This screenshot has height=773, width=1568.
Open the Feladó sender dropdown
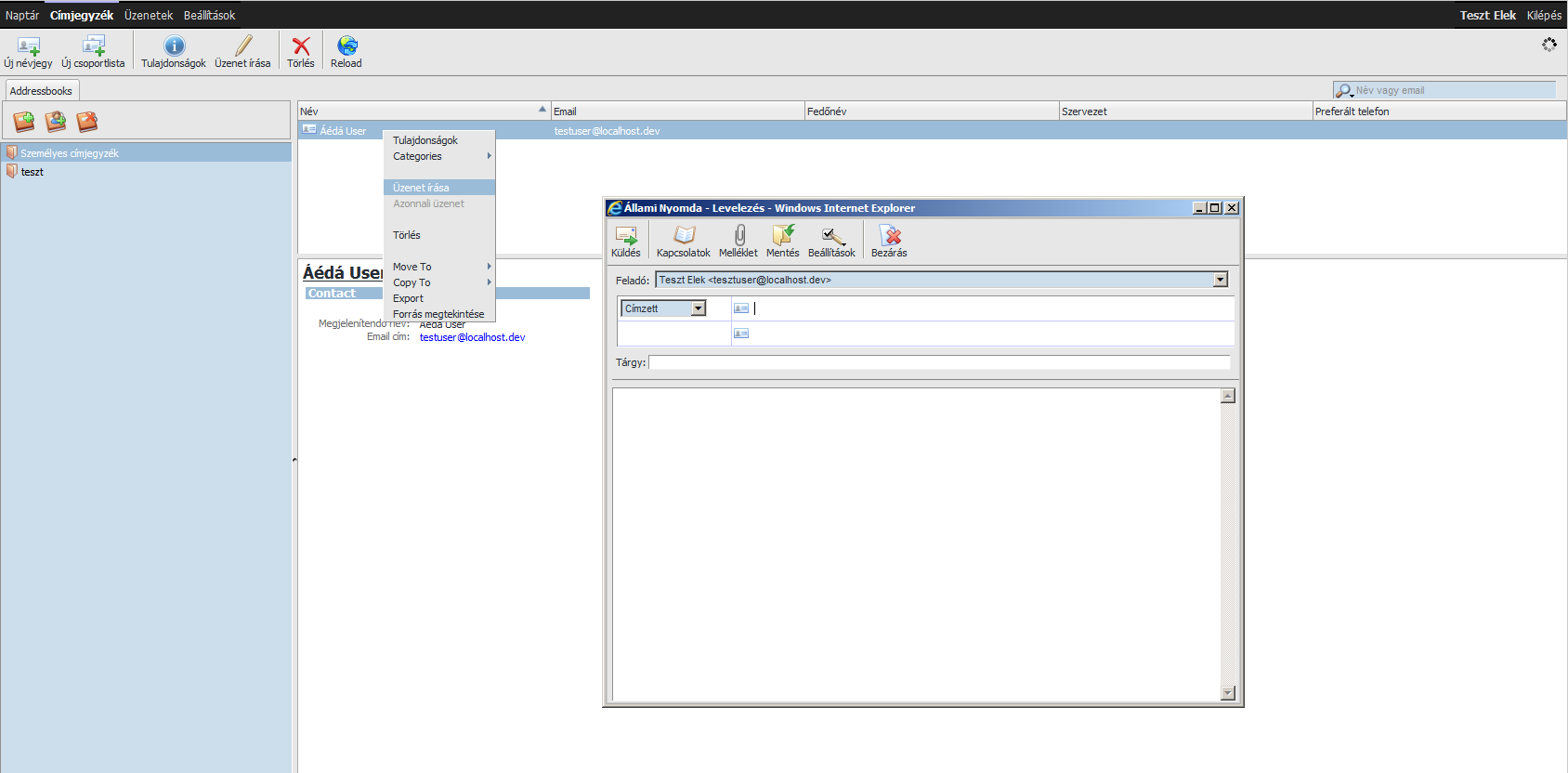[x=1221, y=280]
